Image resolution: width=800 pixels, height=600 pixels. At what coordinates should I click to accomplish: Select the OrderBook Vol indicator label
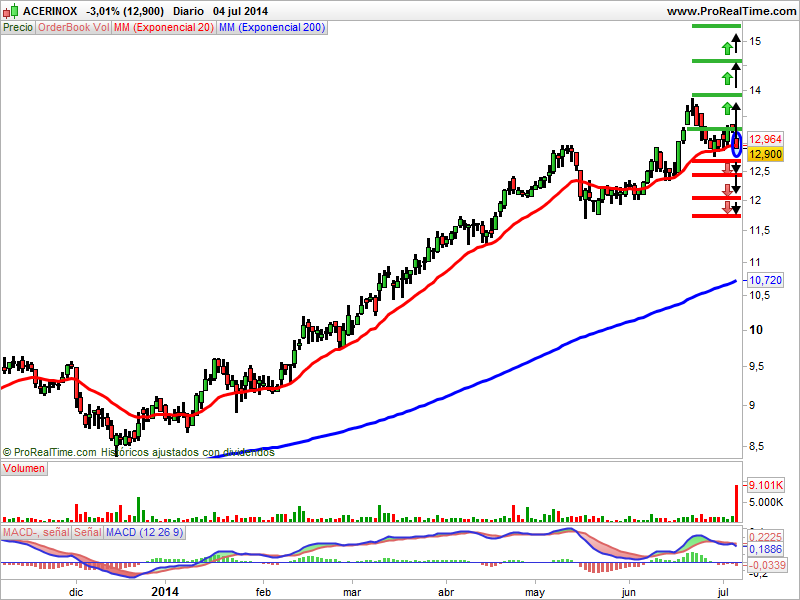pyautogui.click(x=73, y=28)
